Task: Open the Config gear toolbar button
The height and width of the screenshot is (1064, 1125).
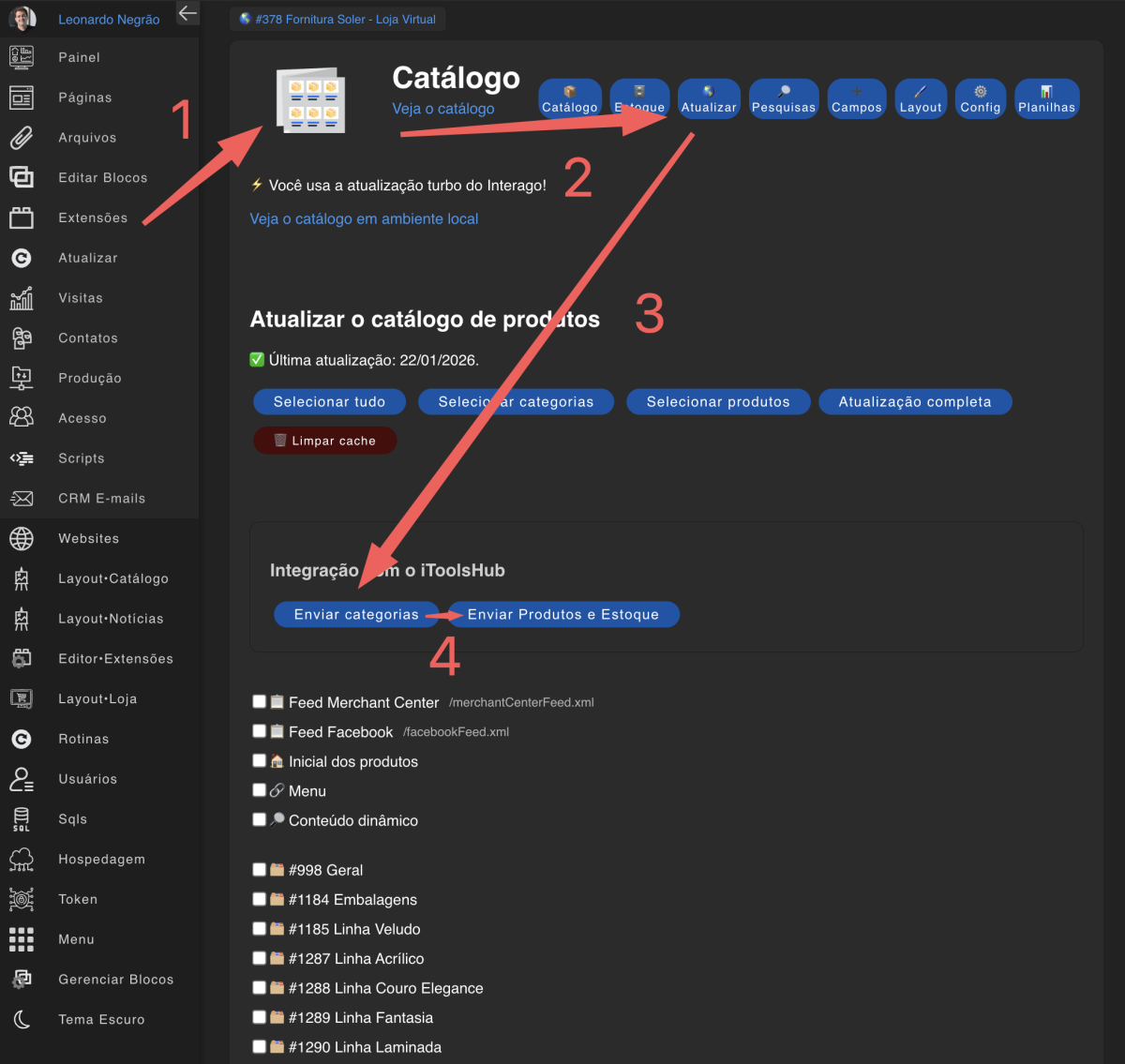Action: (x=980, y=98)
